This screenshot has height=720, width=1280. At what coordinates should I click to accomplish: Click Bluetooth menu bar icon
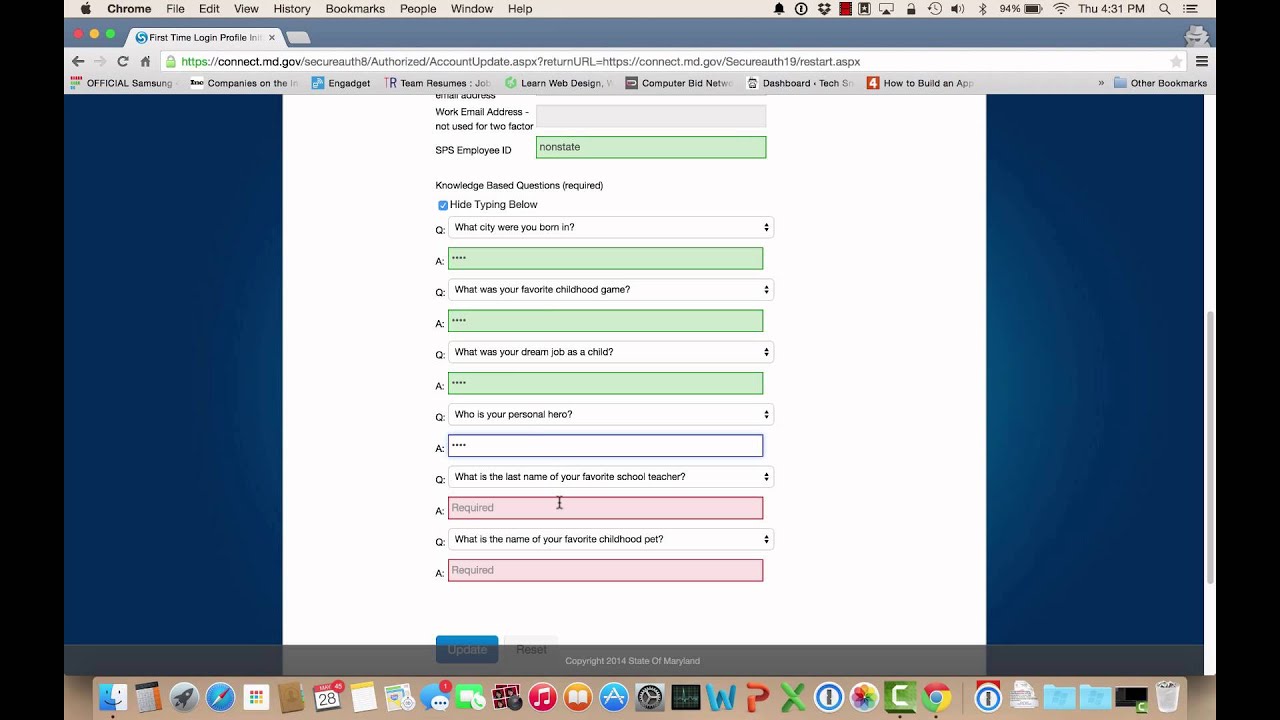tap(982, 9)
